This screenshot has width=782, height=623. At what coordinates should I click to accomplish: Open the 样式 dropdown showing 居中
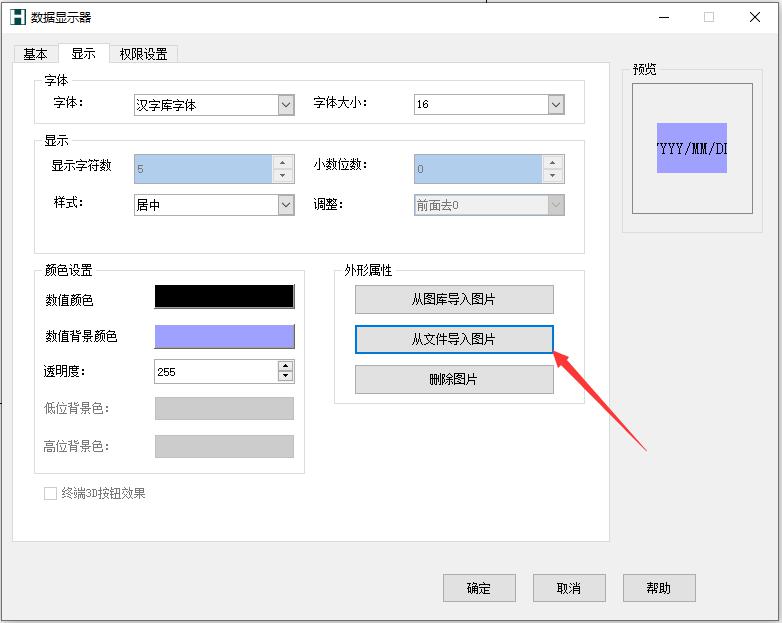(x=286, y=205)
